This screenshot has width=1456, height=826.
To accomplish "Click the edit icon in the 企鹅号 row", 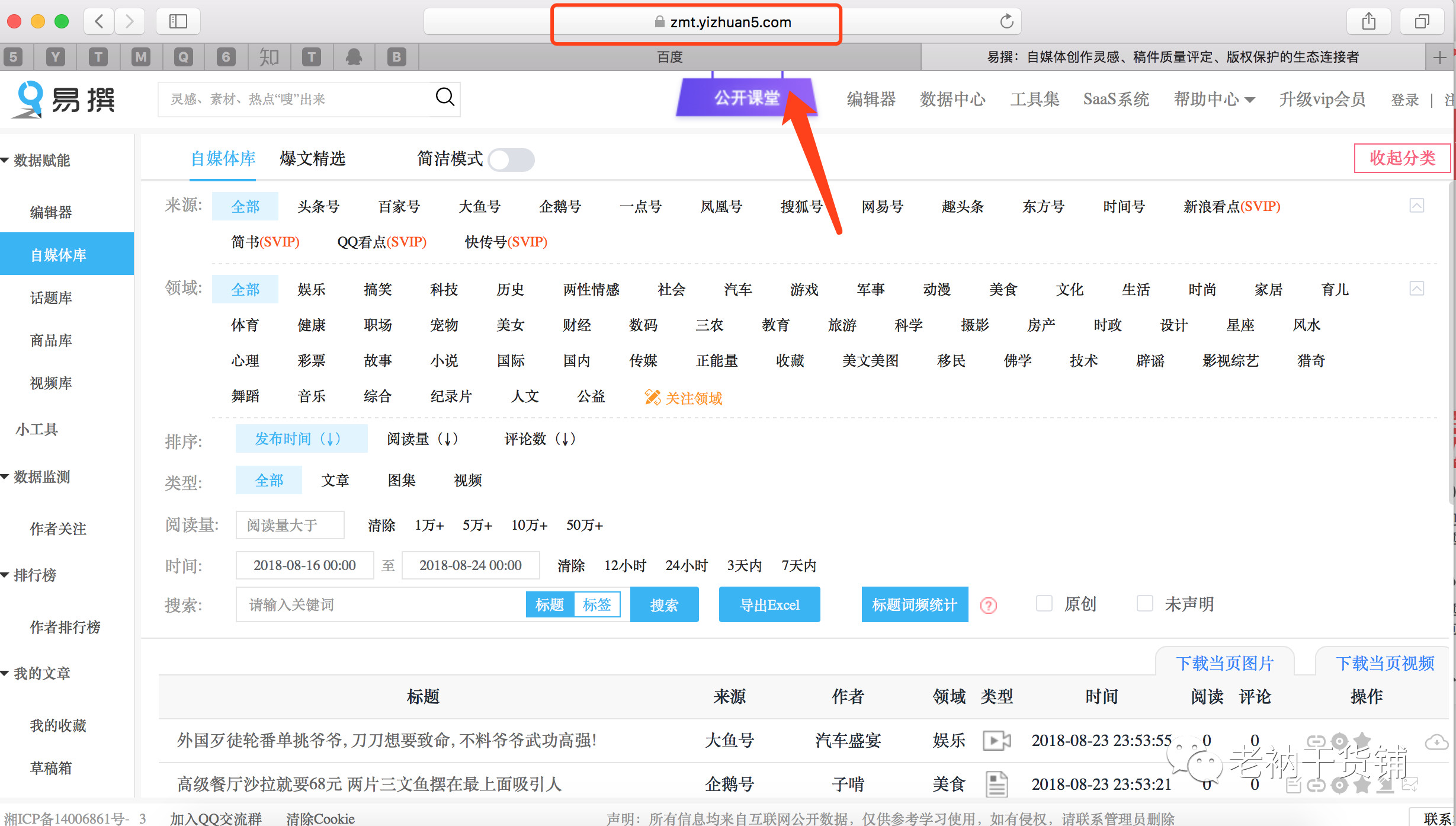I will tap(1294, 786).
